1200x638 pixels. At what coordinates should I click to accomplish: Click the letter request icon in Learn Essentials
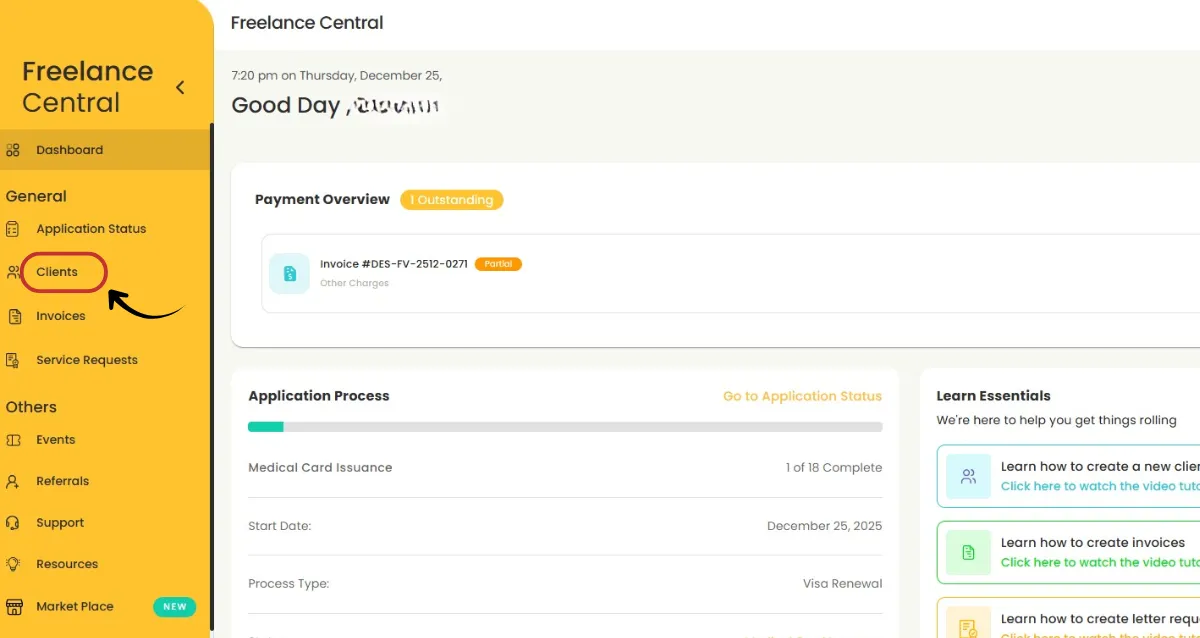[968, 624]
